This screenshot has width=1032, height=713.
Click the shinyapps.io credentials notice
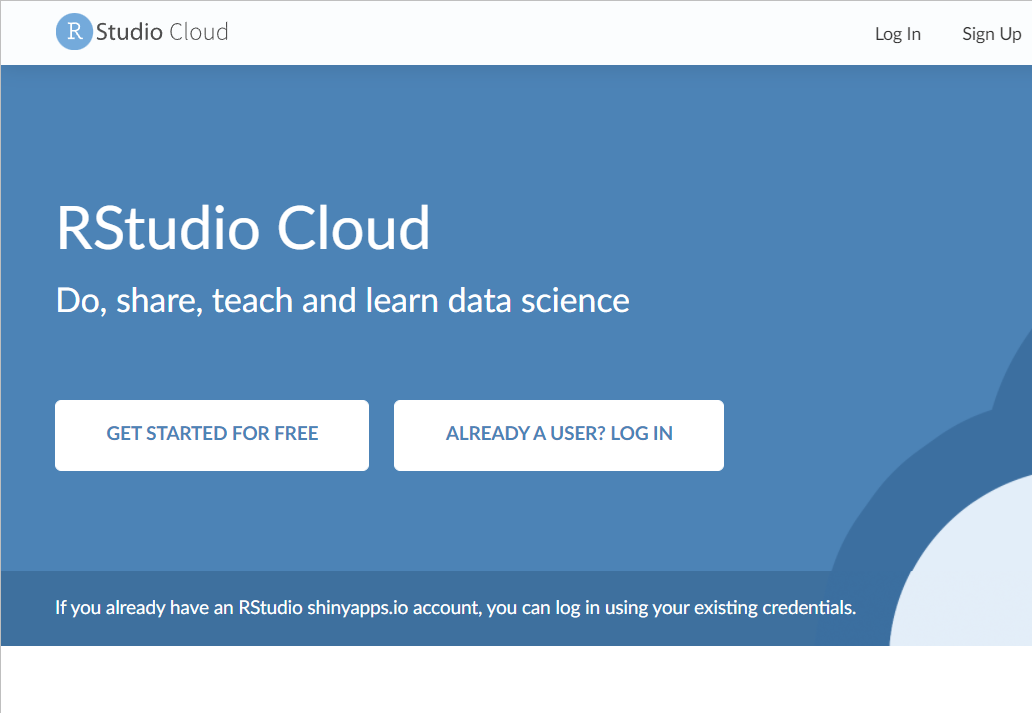click(454, 607)
